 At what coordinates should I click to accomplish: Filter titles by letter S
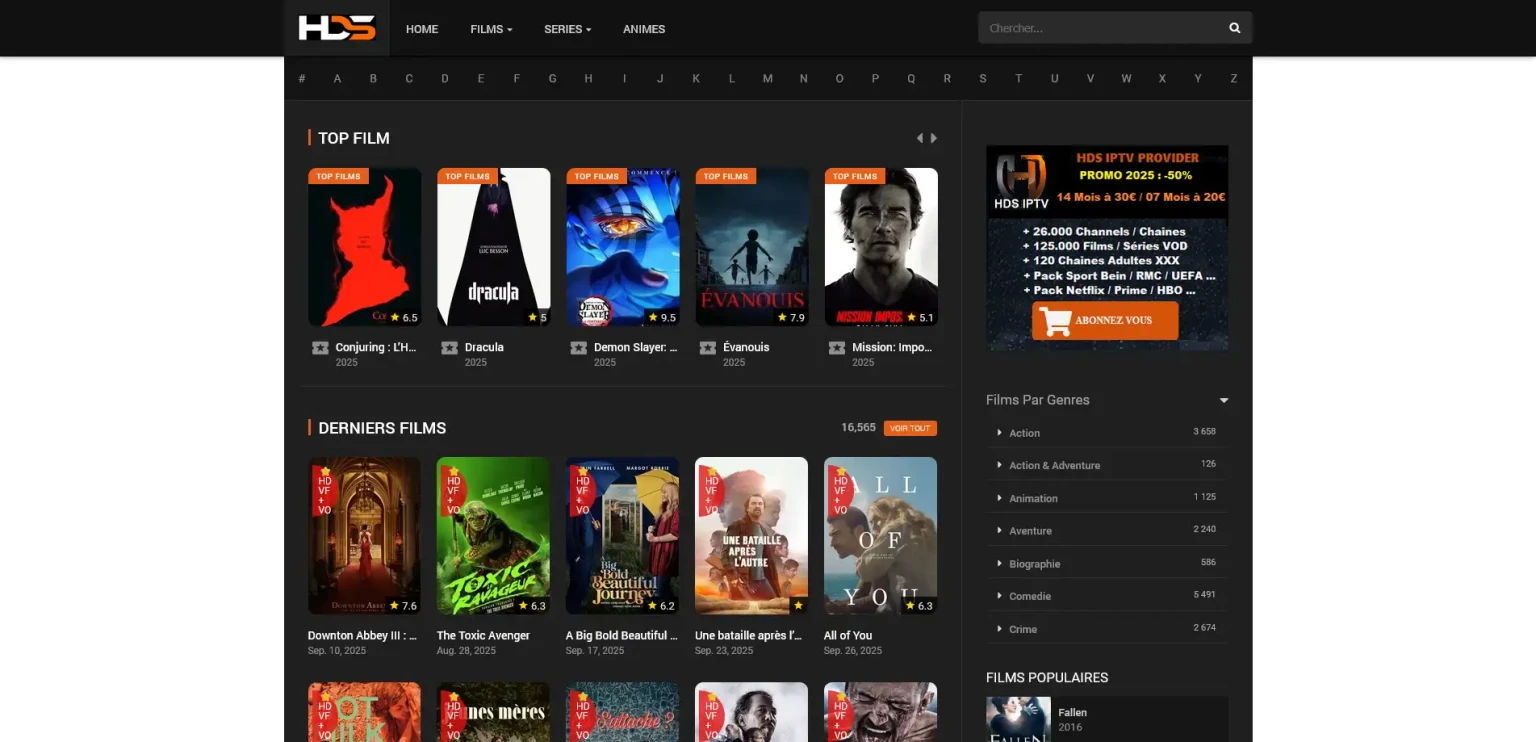tap(983, 78)
